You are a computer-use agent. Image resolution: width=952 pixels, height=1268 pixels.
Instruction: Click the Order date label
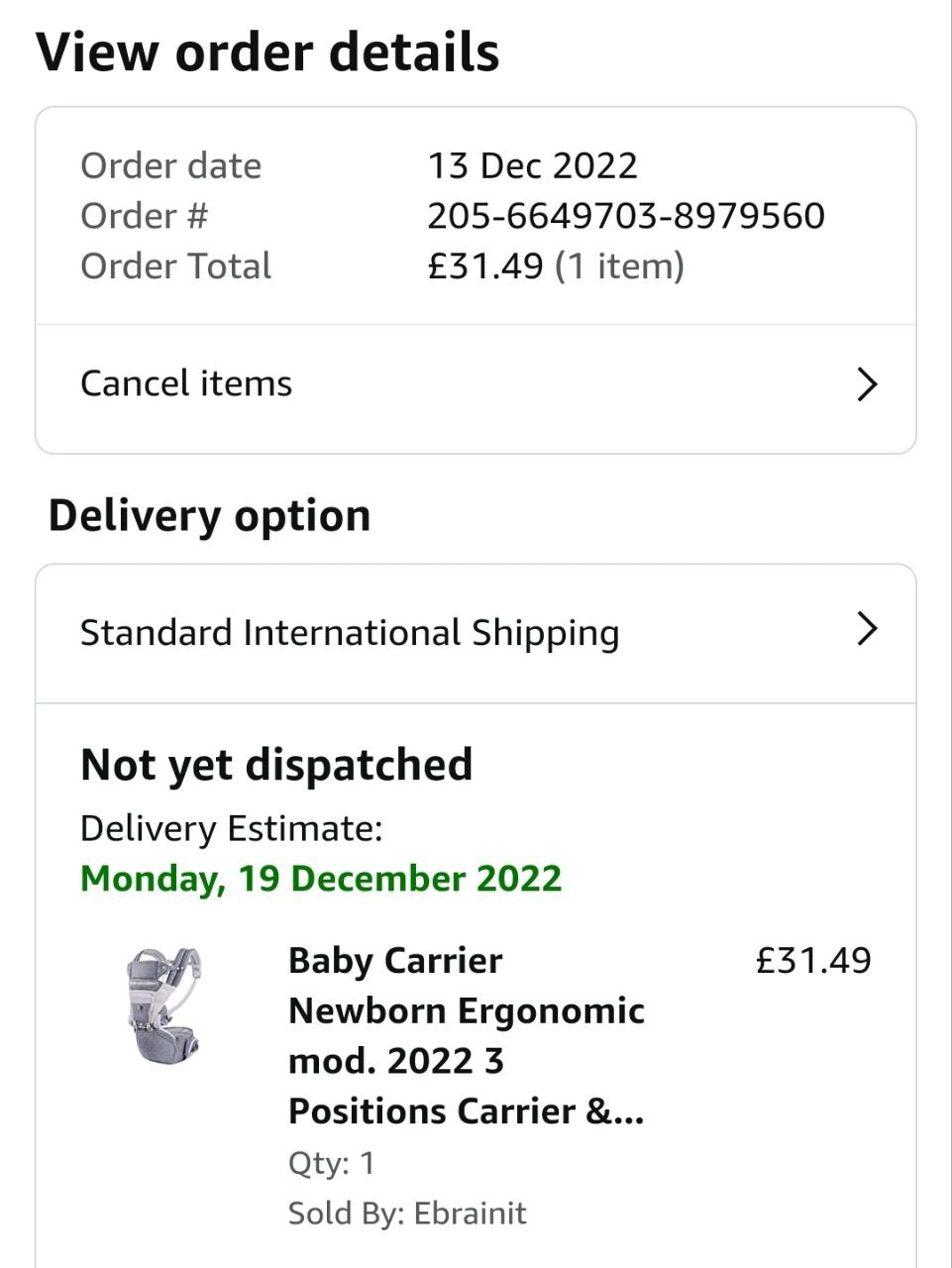(170, 165)
